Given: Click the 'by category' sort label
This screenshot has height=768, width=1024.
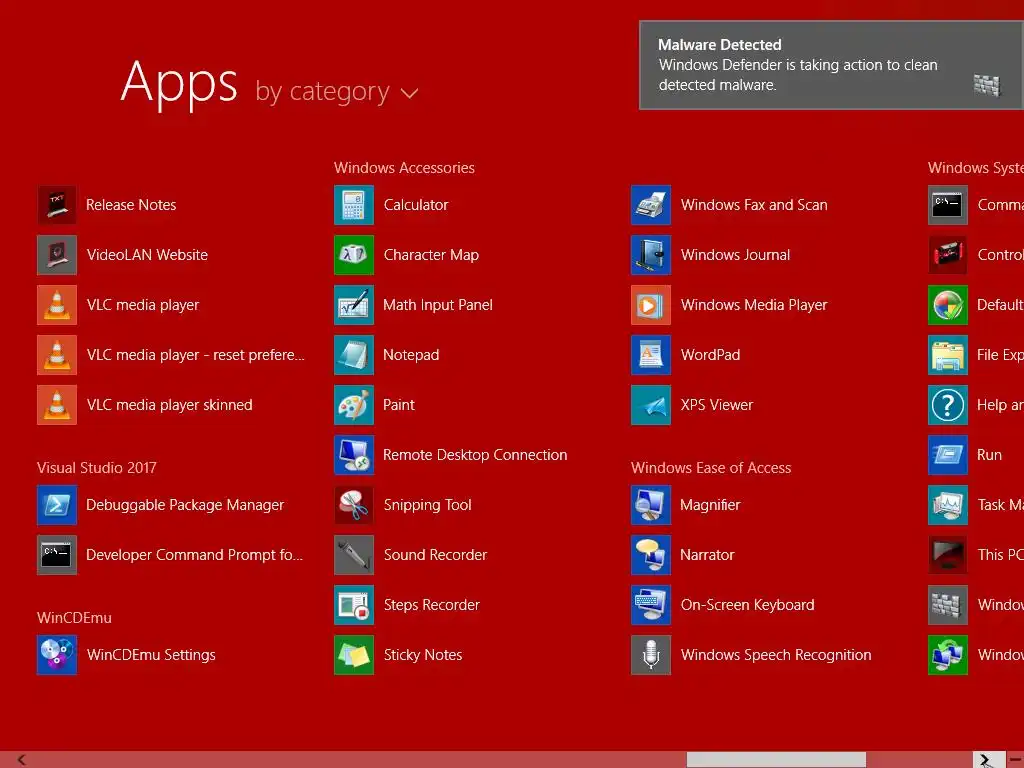Looking at the screenshot, I should coord(322,91).
